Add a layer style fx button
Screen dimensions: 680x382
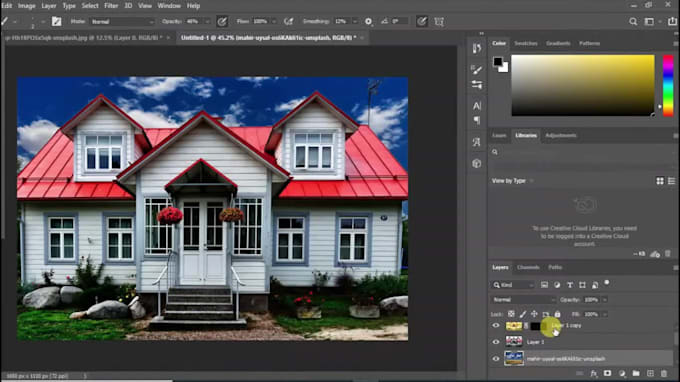click(x=594, y=373)
